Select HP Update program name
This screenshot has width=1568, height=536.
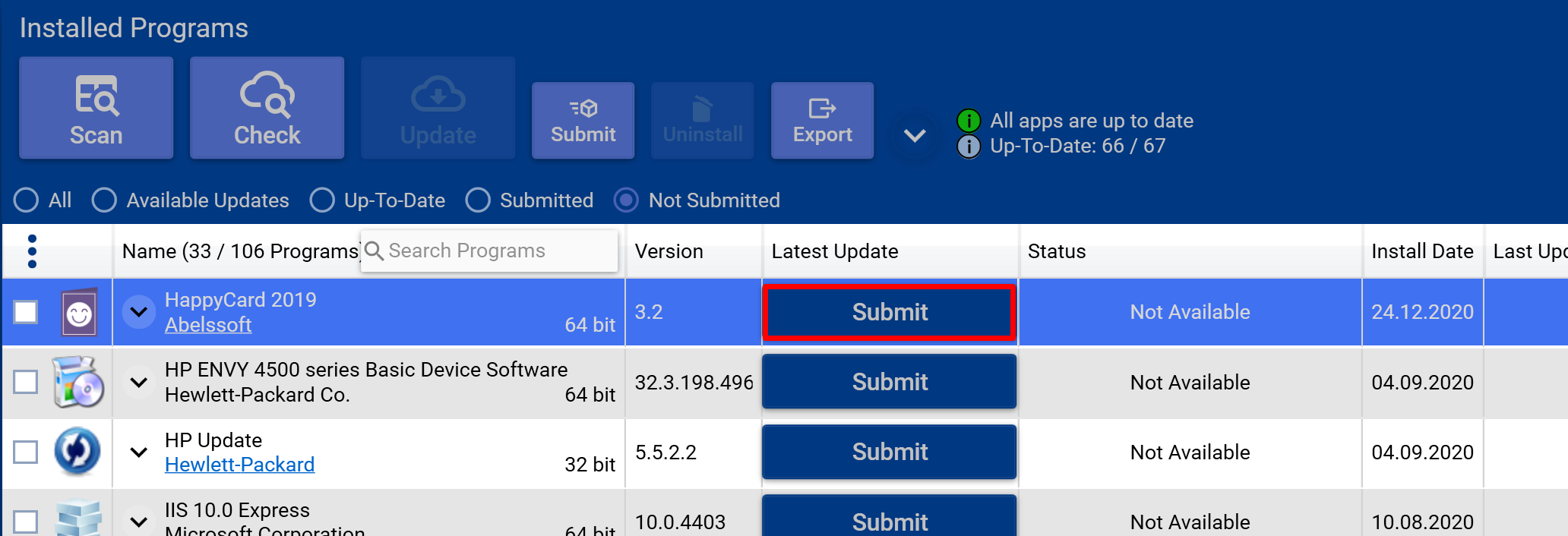click(213, 440)
